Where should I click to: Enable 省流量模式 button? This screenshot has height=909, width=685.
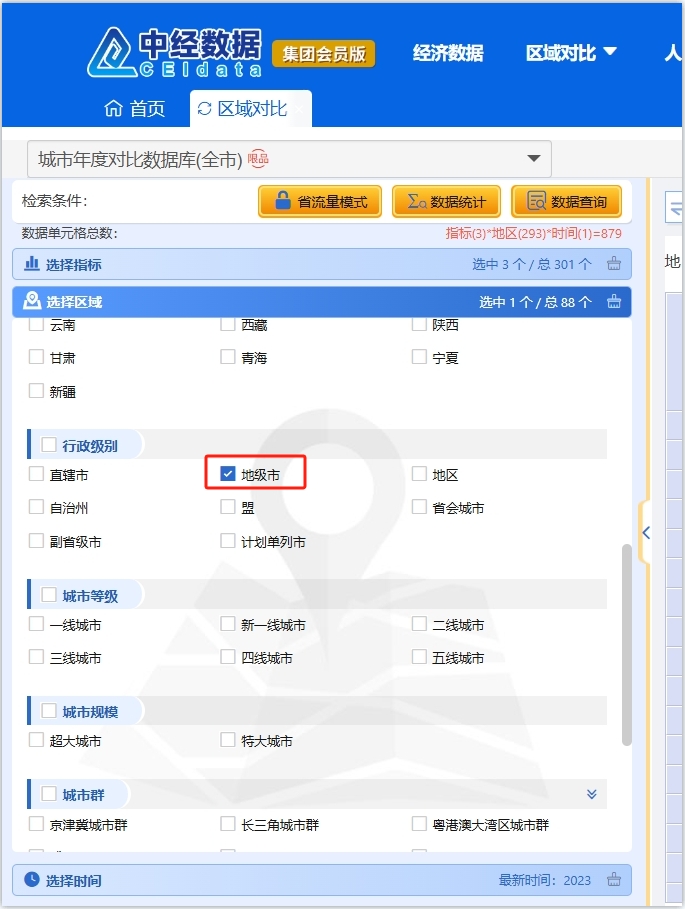tap(320, 202)
